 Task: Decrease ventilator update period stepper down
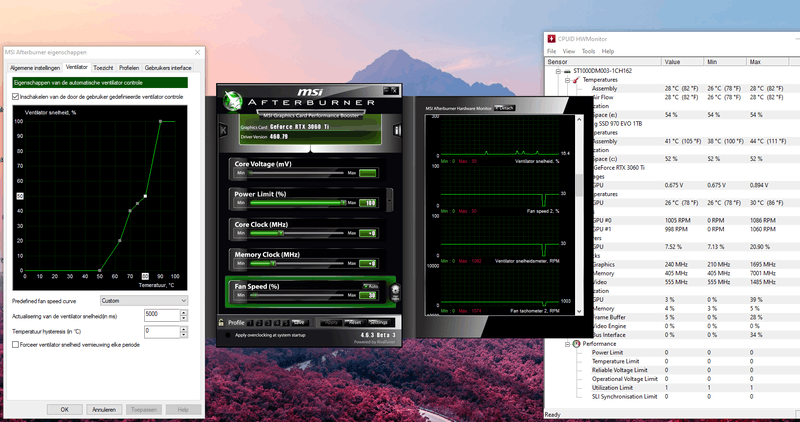(x=184, y=319)
